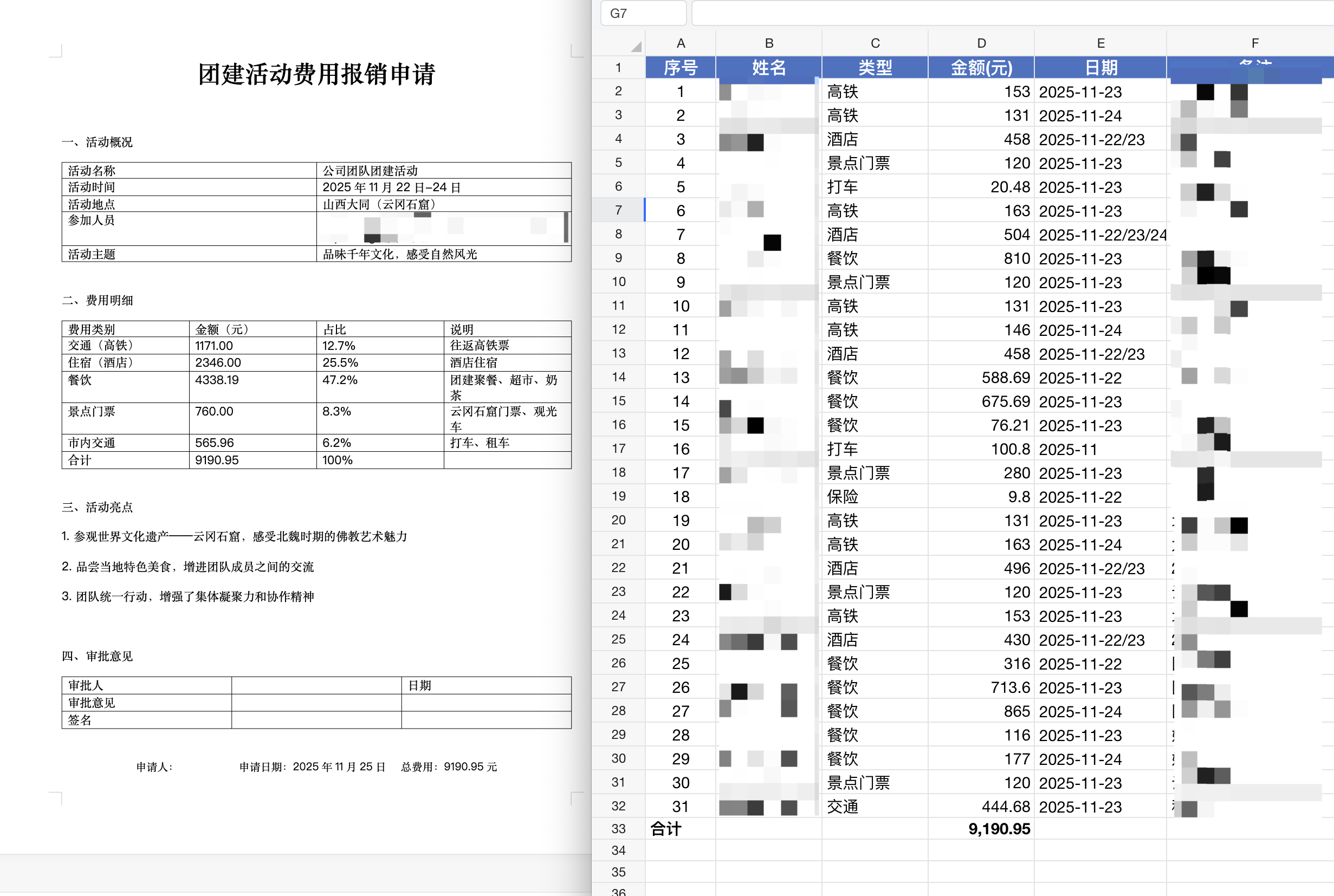Click the 序号 header cell
1334x896 pixels.
[x=680, y=67]
